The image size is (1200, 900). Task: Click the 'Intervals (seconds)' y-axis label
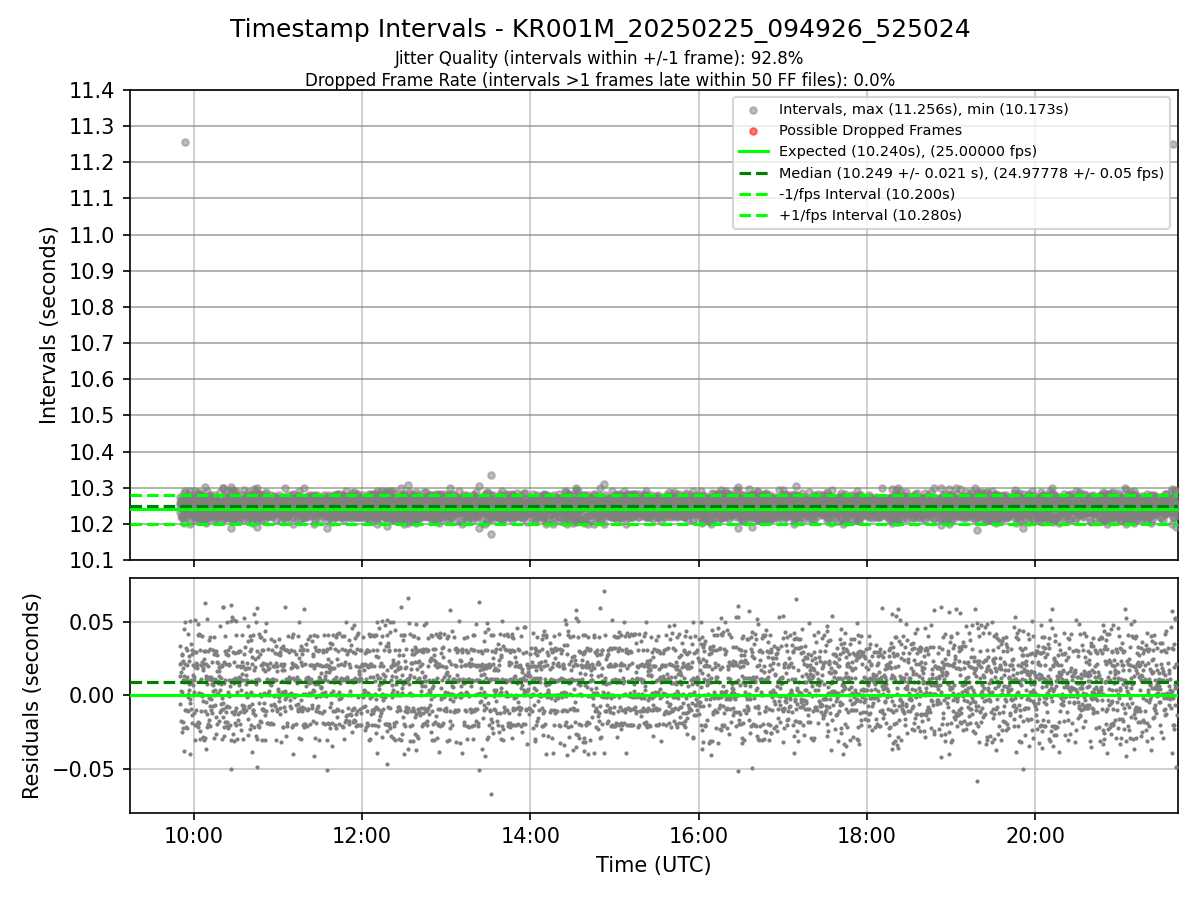click(x=49, y=325)
